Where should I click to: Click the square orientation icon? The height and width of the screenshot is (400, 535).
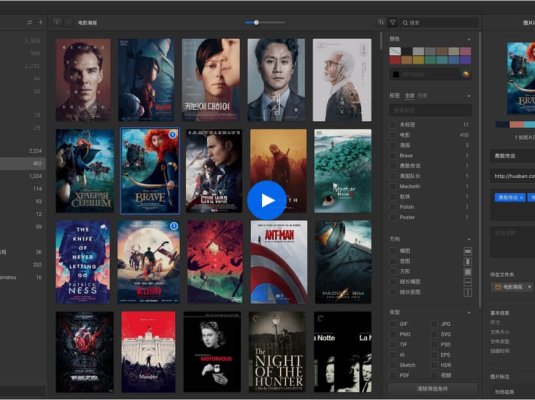click(468, 272)
